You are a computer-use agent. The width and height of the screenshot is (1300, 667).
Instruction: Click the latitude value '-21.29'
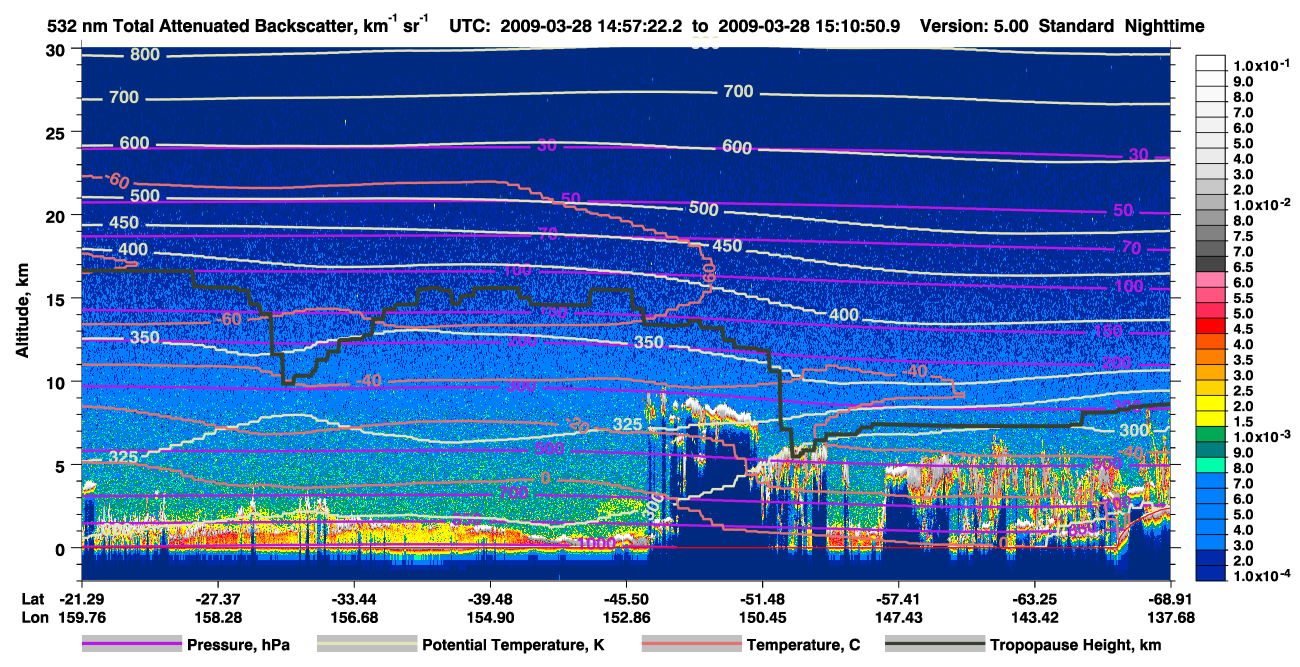tap(81, 598)
